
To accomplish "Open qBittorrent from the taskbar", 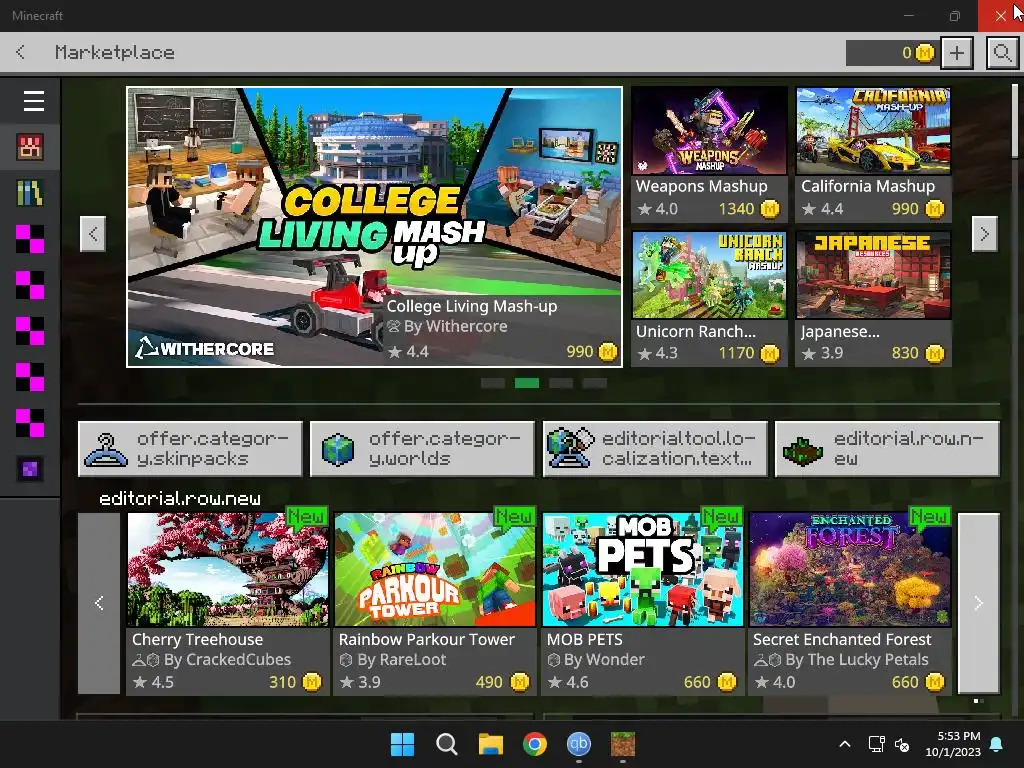I will [x=579, y=744].
